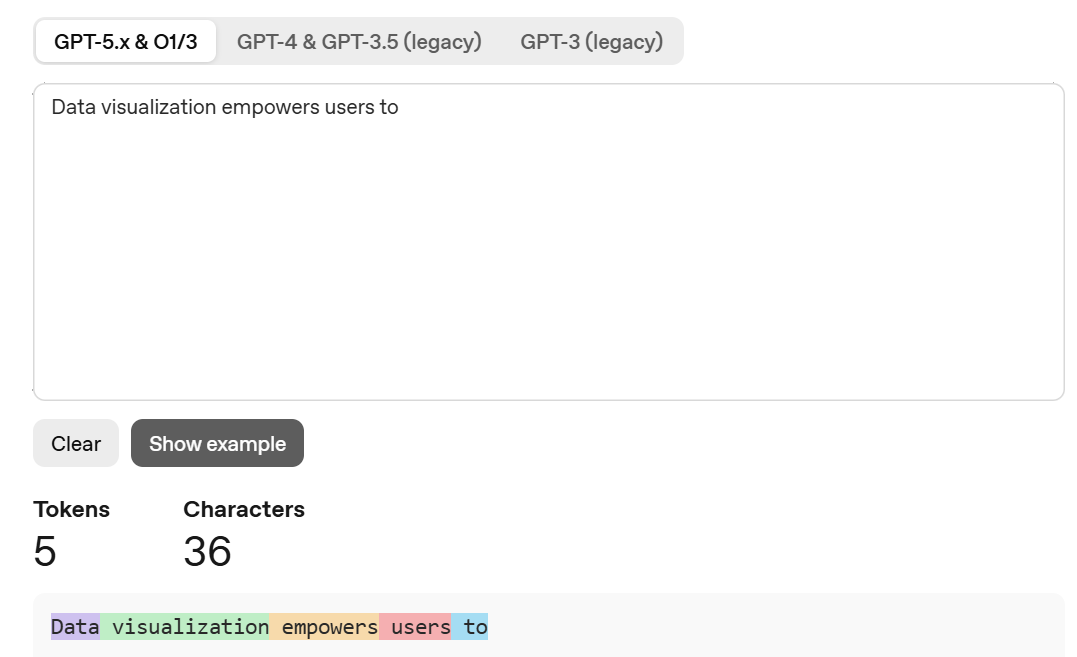This screenshot has width=1077, height=657.
Task: Click the highlighted 'empowers' token
Action: (324, 627)
